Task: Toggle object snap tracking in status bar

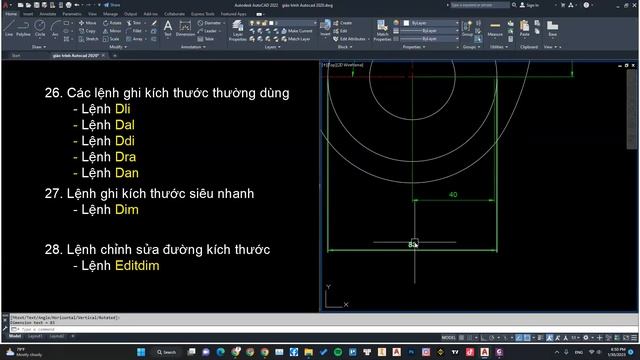Action: [519, 338]
